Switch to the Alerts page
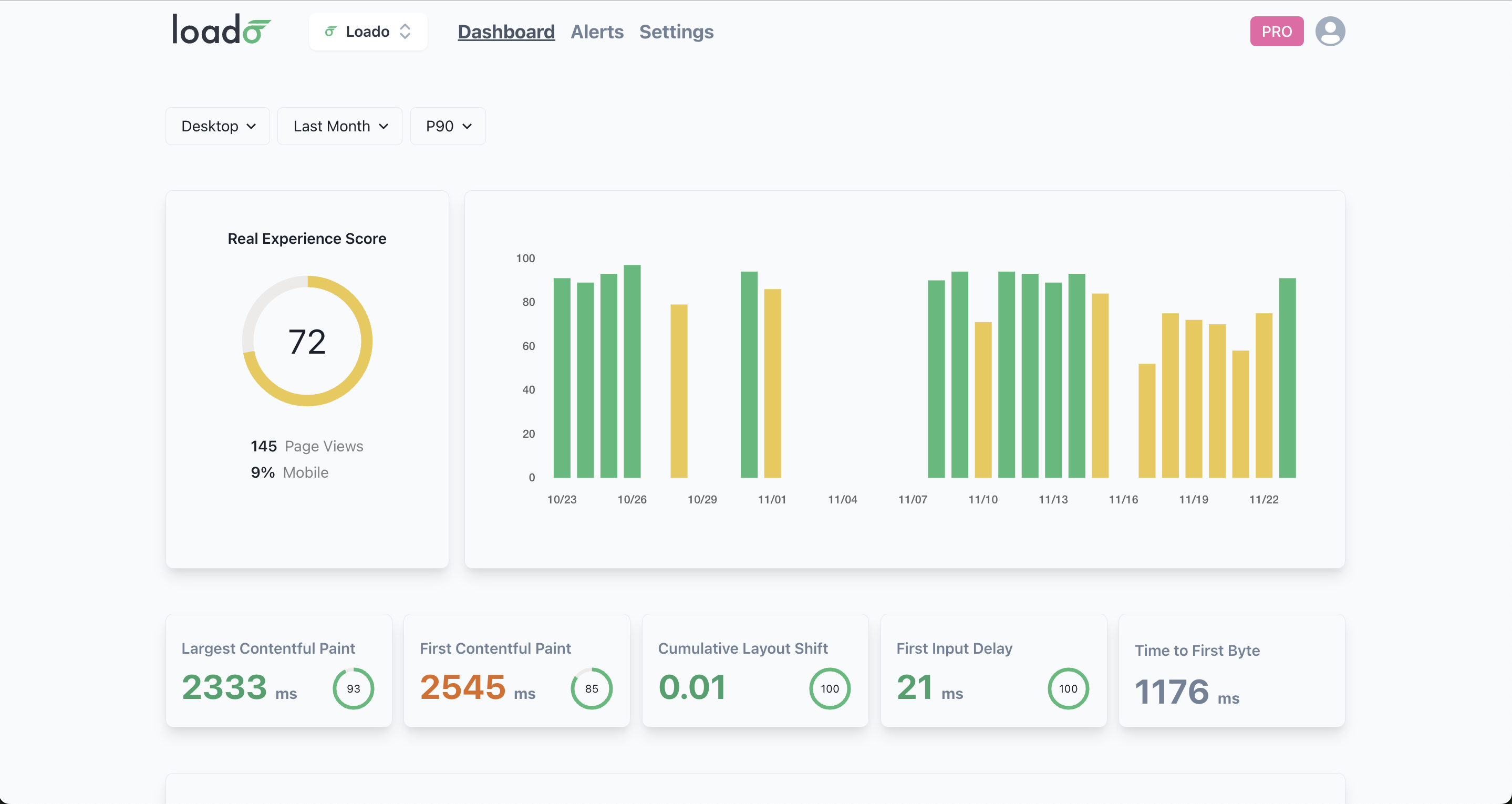The image size is (1512, 804). coord(597,32)
